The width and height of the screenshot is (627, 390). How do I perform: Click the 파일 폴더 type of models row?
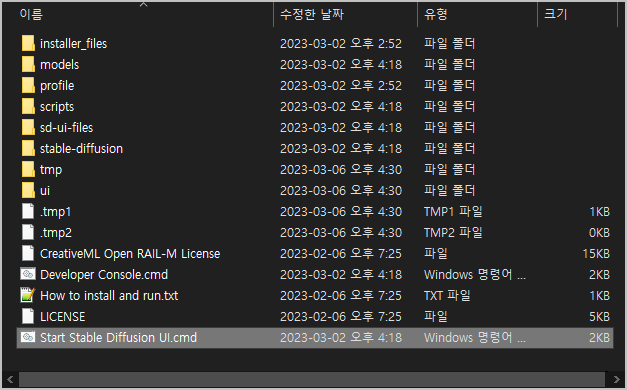[x=449, y=64]
